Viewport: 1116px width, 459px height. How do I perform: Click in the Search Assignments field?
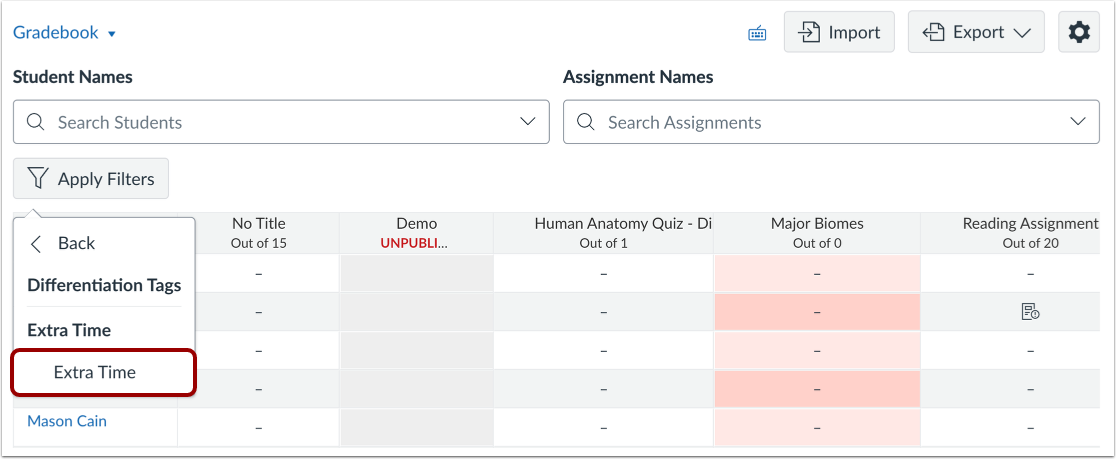[x=820, y=122]
